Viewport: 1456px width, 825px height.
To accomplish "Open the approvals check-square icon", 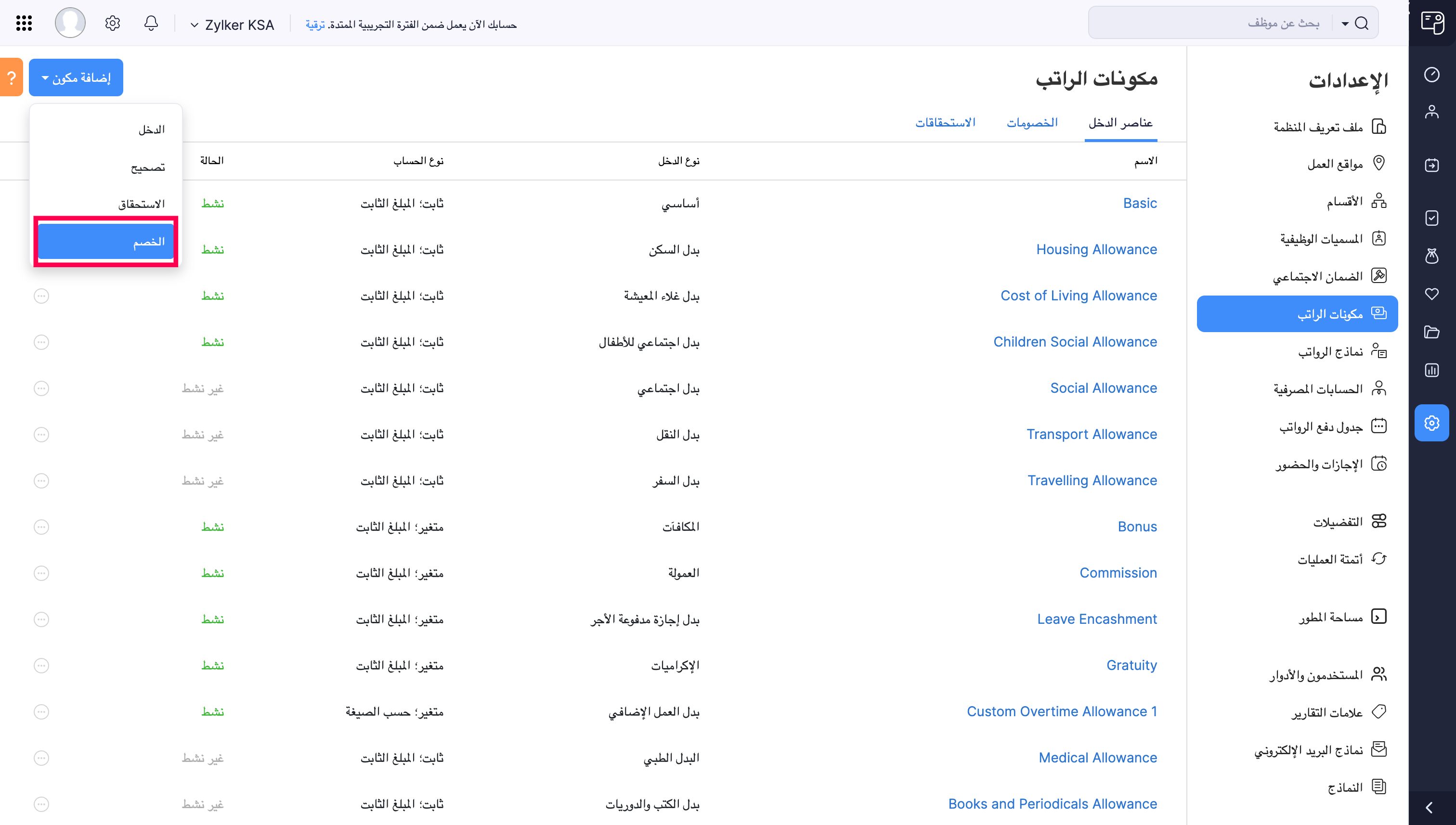I will (1432, 218).
